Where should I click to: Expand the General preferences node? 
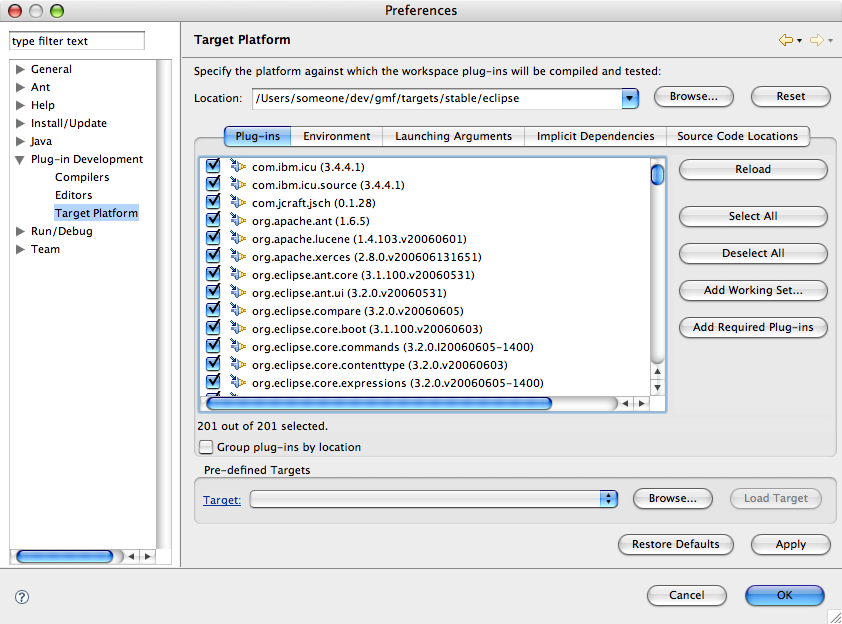[x=20, y=69]
